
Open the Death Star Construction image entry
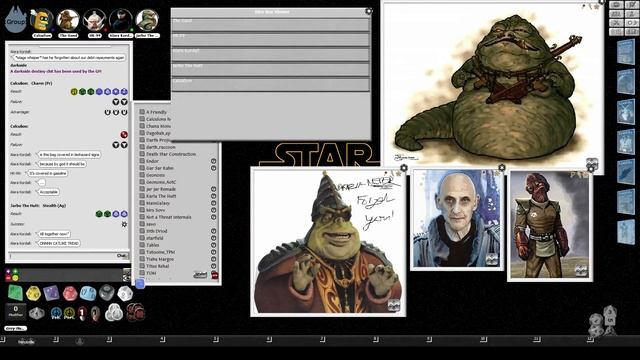(x=171, y=154)
